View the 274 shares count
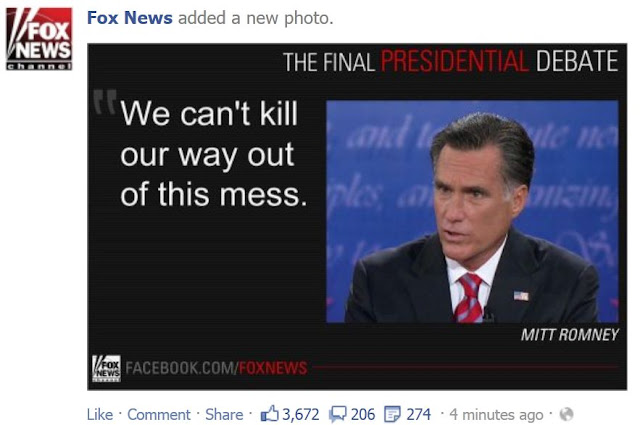 coord(418,414)
